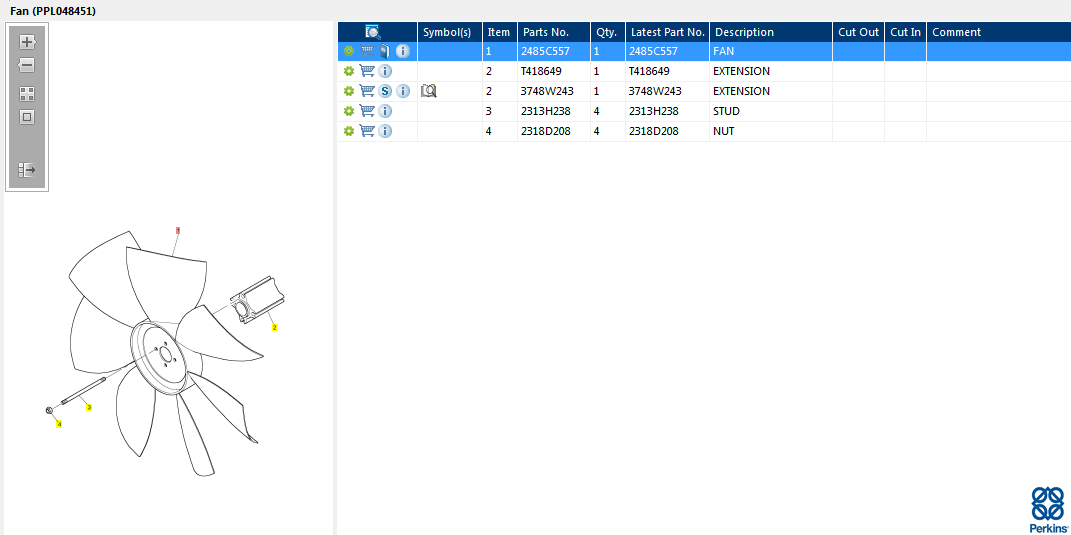
Task: Open the book icon in FAN row
Action: coord(386,51)
